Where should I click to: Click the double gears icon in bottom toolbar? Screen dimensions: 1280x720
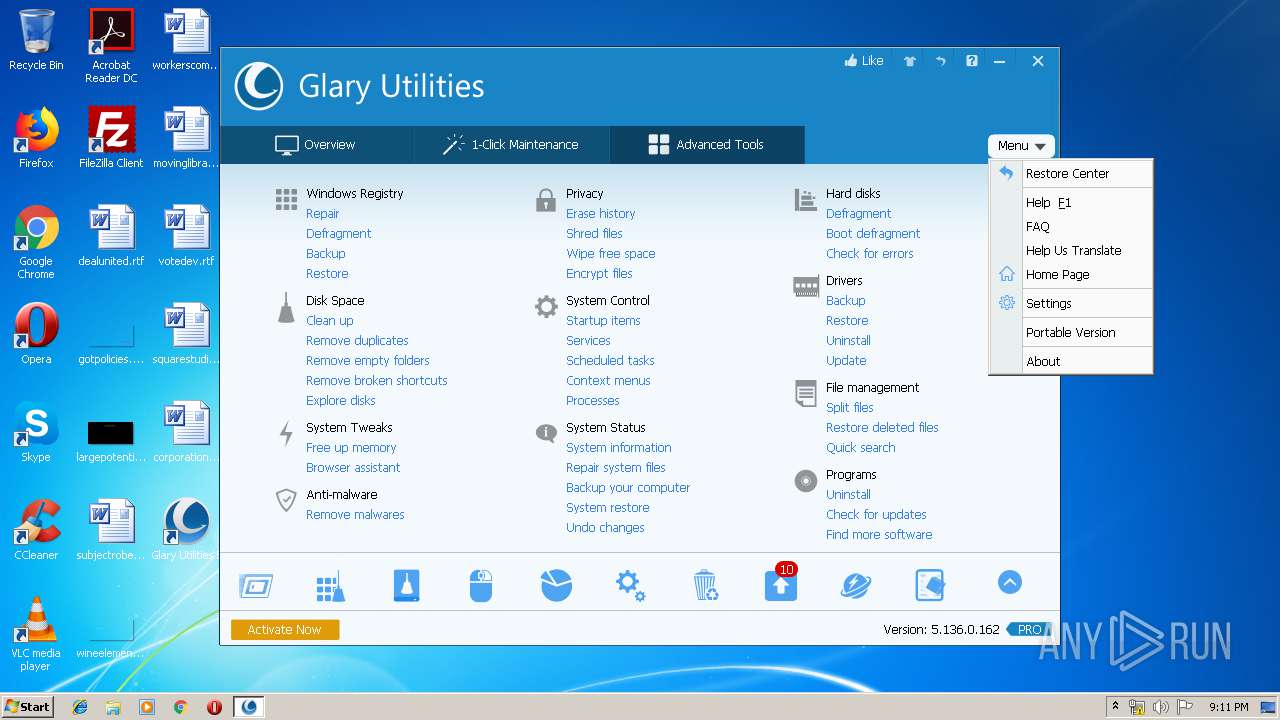tap(630, 586)
